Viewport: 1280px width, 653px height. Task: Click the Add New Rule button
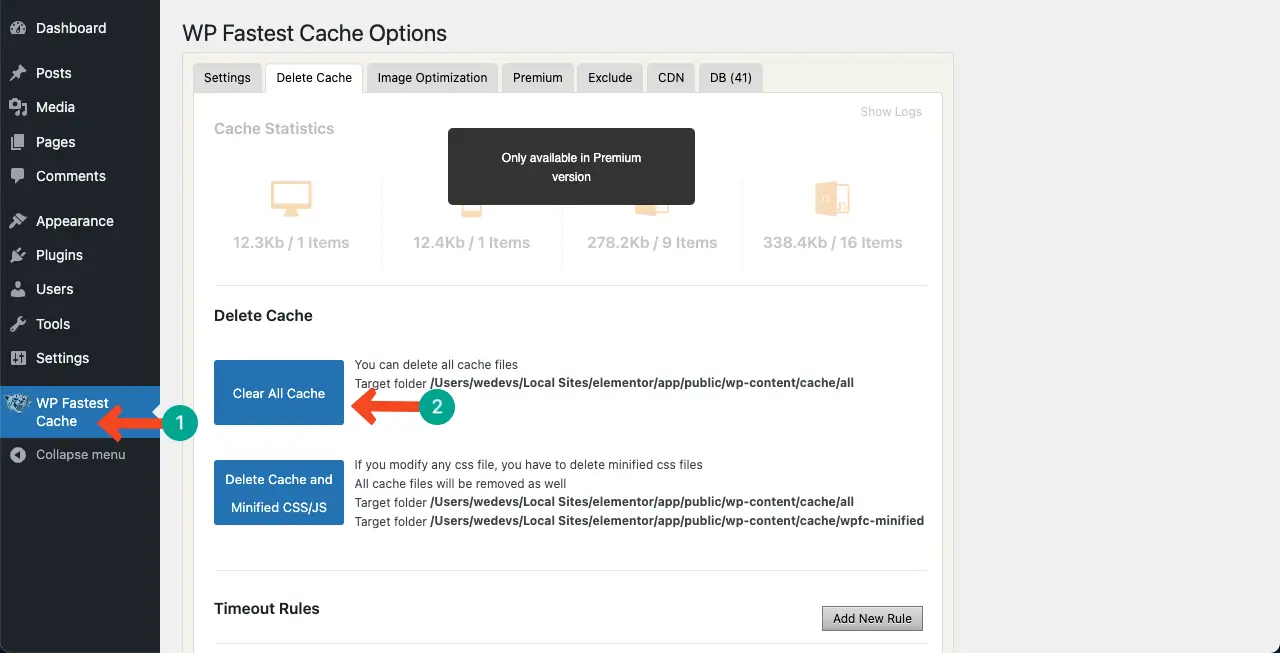point(872,618)
